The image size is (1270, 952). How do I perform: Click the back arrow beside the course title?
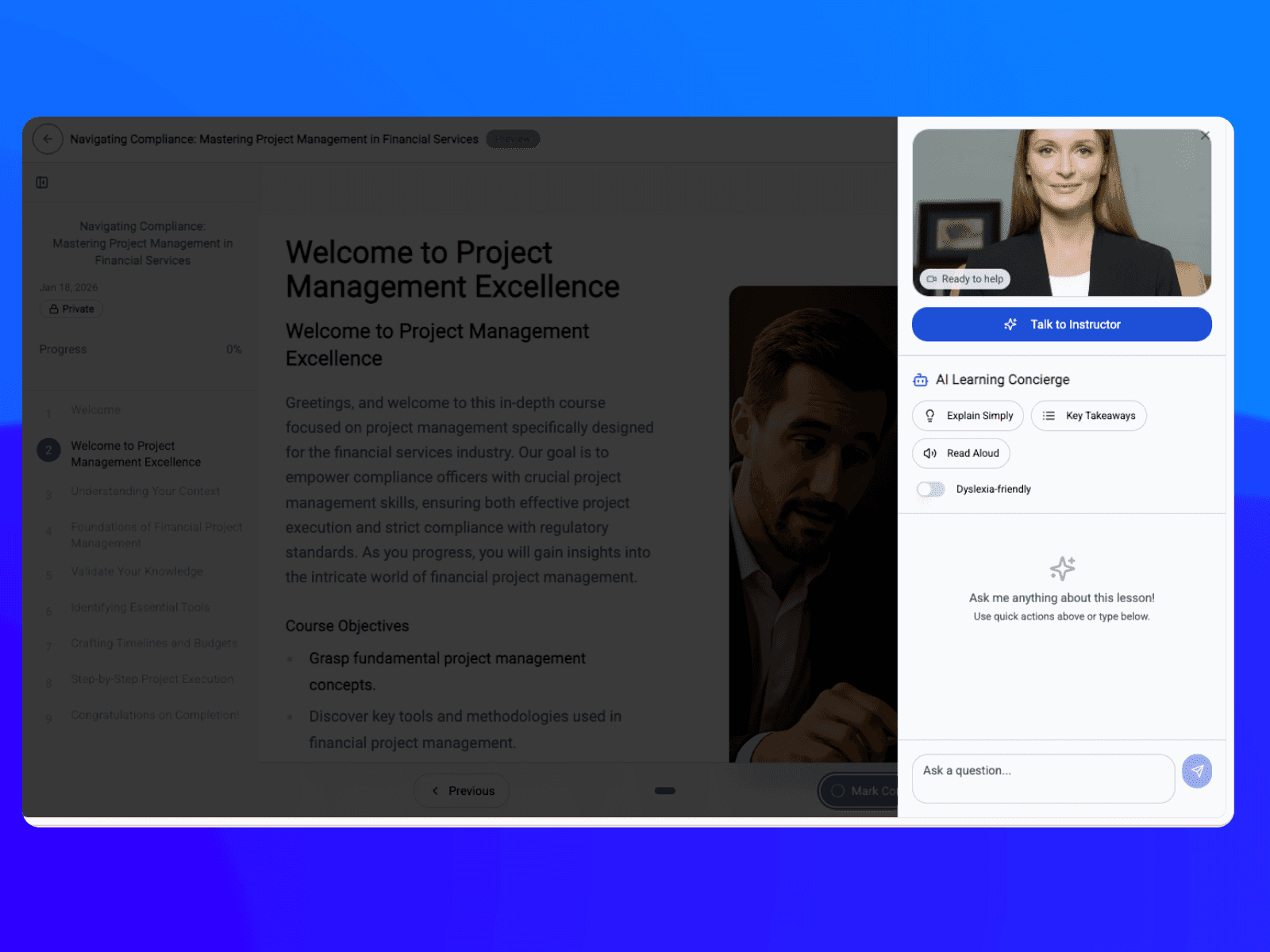point(48,139)
